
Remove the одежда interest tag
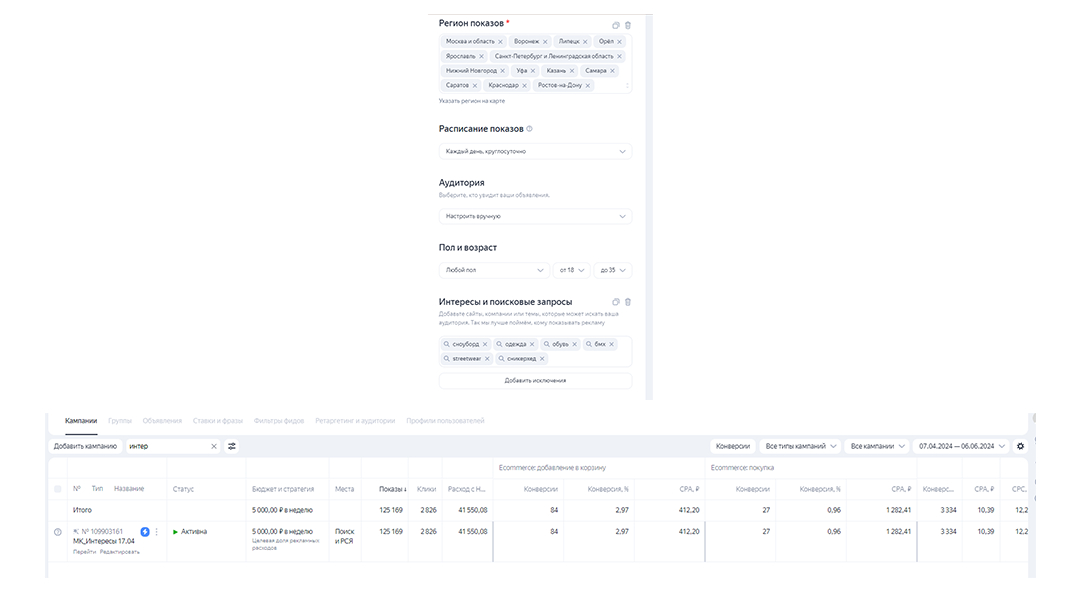tap(532, 344)
